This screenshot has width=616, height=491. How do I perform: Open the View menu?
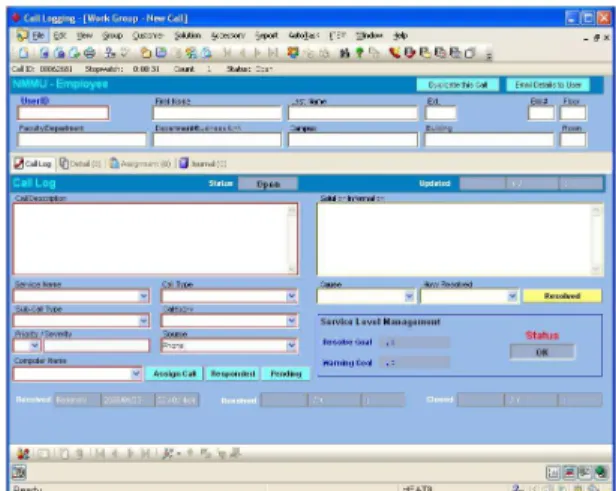[84, 36]
